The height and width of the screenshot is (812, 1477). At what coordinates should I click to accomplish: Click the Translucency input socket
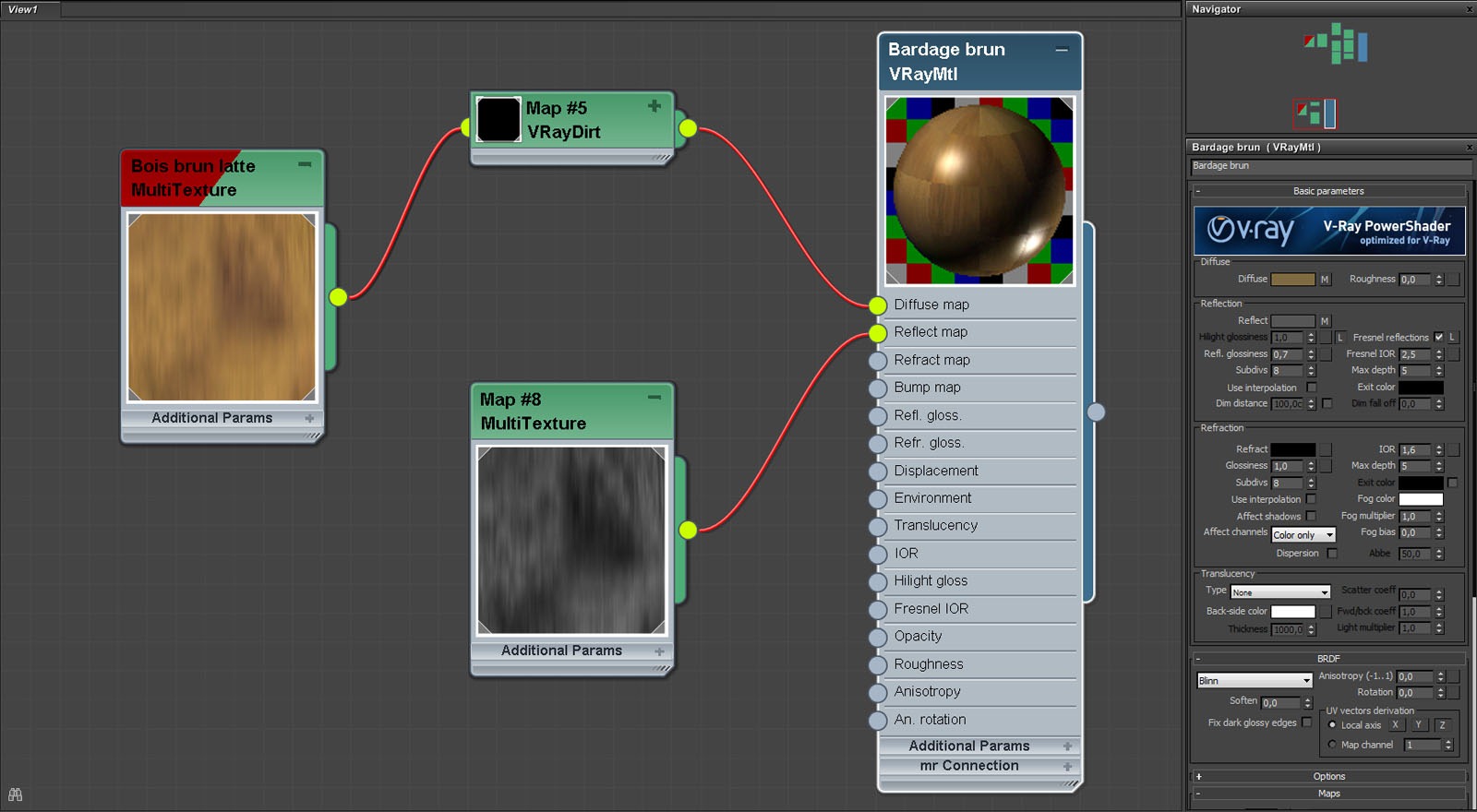click(877, 527)
